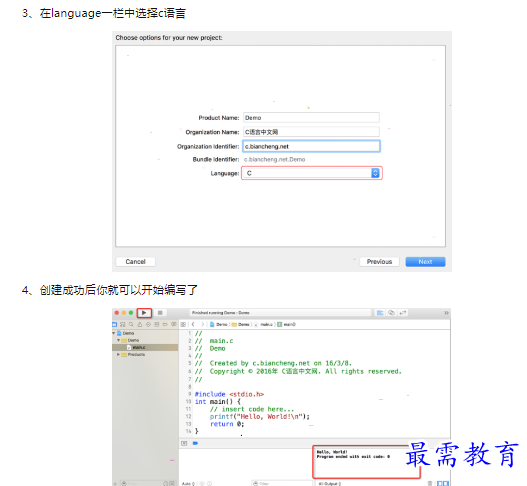Select main.c in the jump bar
This screenshot has height=486, width=527.
click(x=264, y=324)
